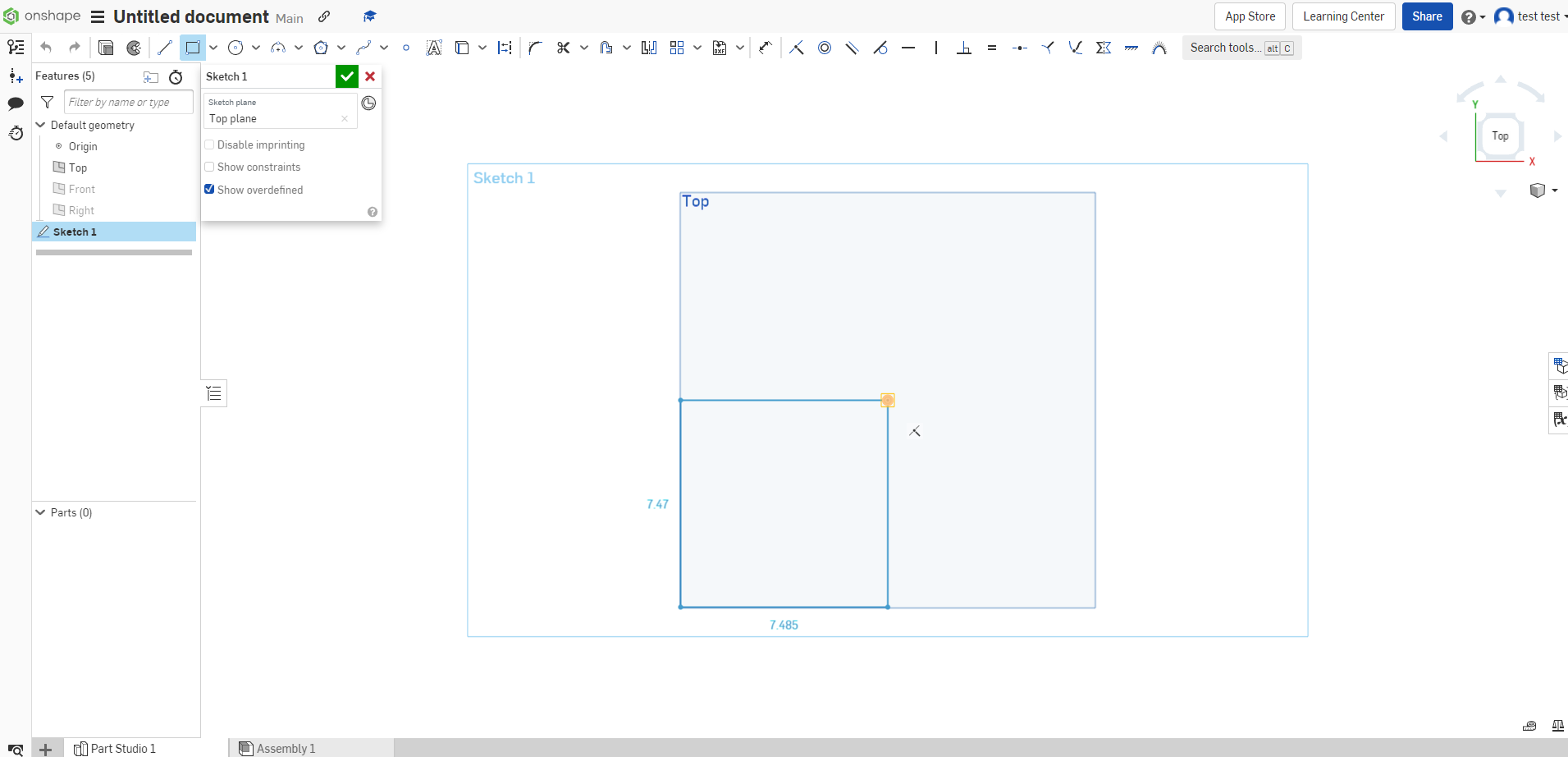Image resolution: width=1568 pixels, height=757 pixels.
Task: Select the Trim tool in the toolbar
Action: point(563,47)
